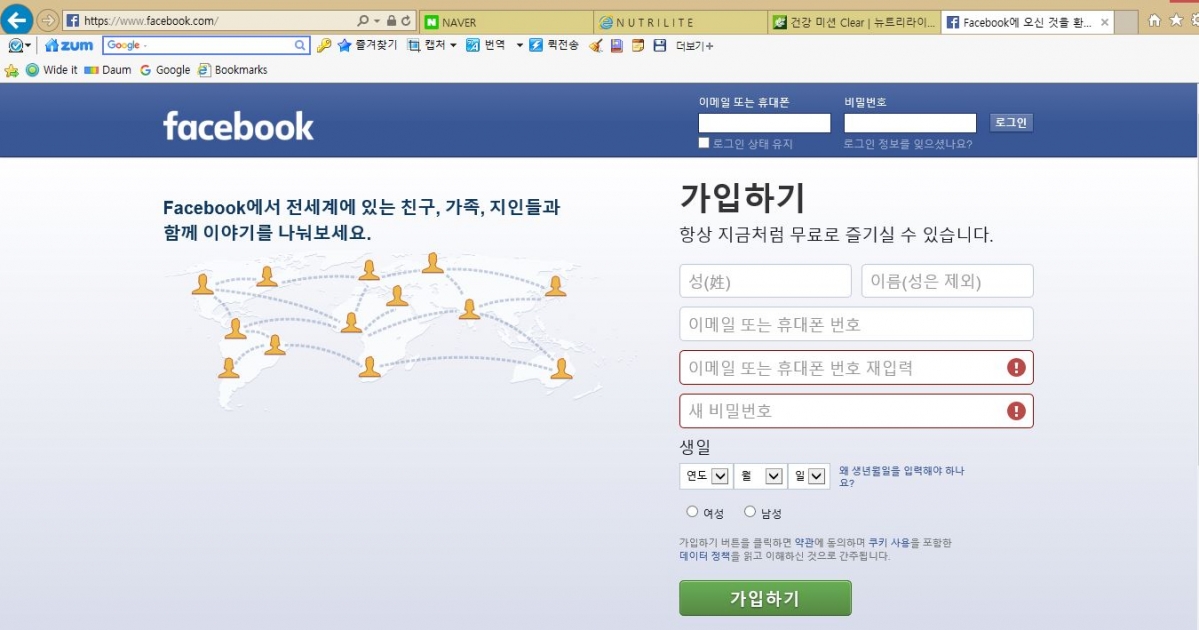This screenshot has height=630, width=1199.
Task: Click the magnifier search icon in address bar
Action: pos(362,21)
